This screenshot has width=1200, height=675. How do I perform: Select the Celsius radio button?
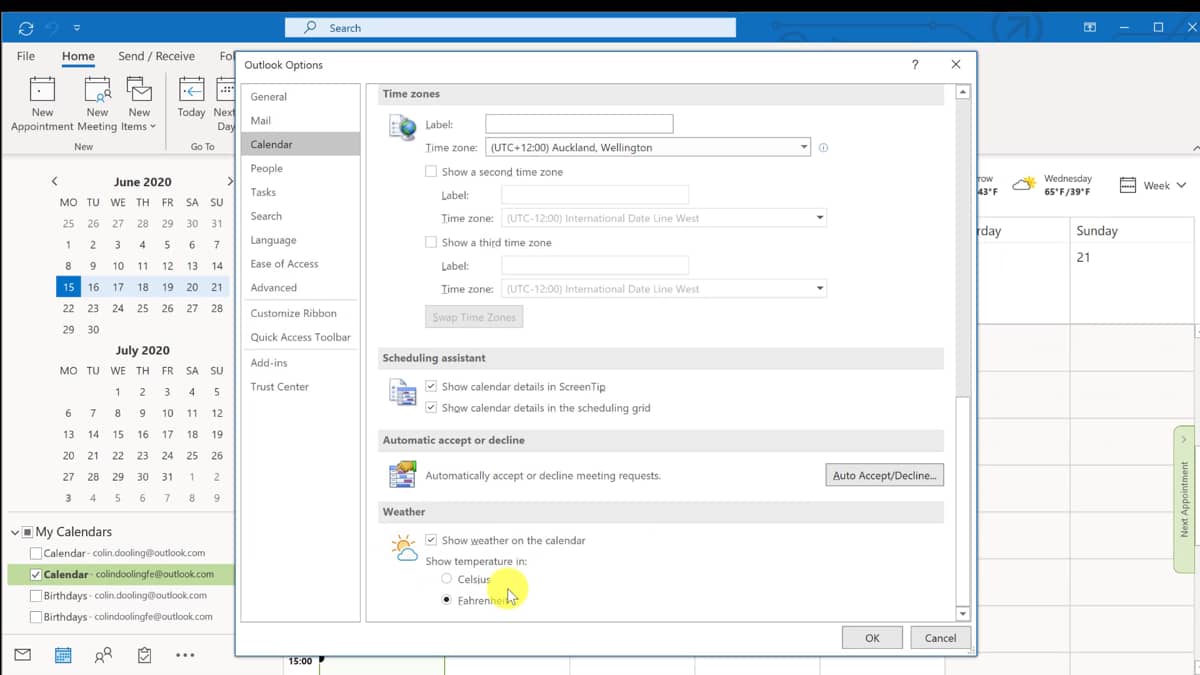coord(446,579)
